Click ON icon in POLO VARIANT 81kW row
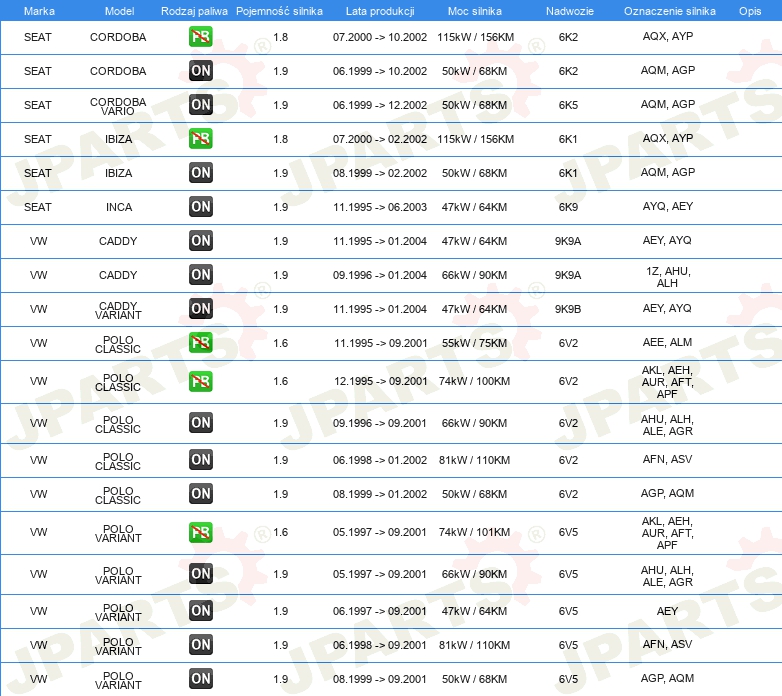 pos(200,645)
